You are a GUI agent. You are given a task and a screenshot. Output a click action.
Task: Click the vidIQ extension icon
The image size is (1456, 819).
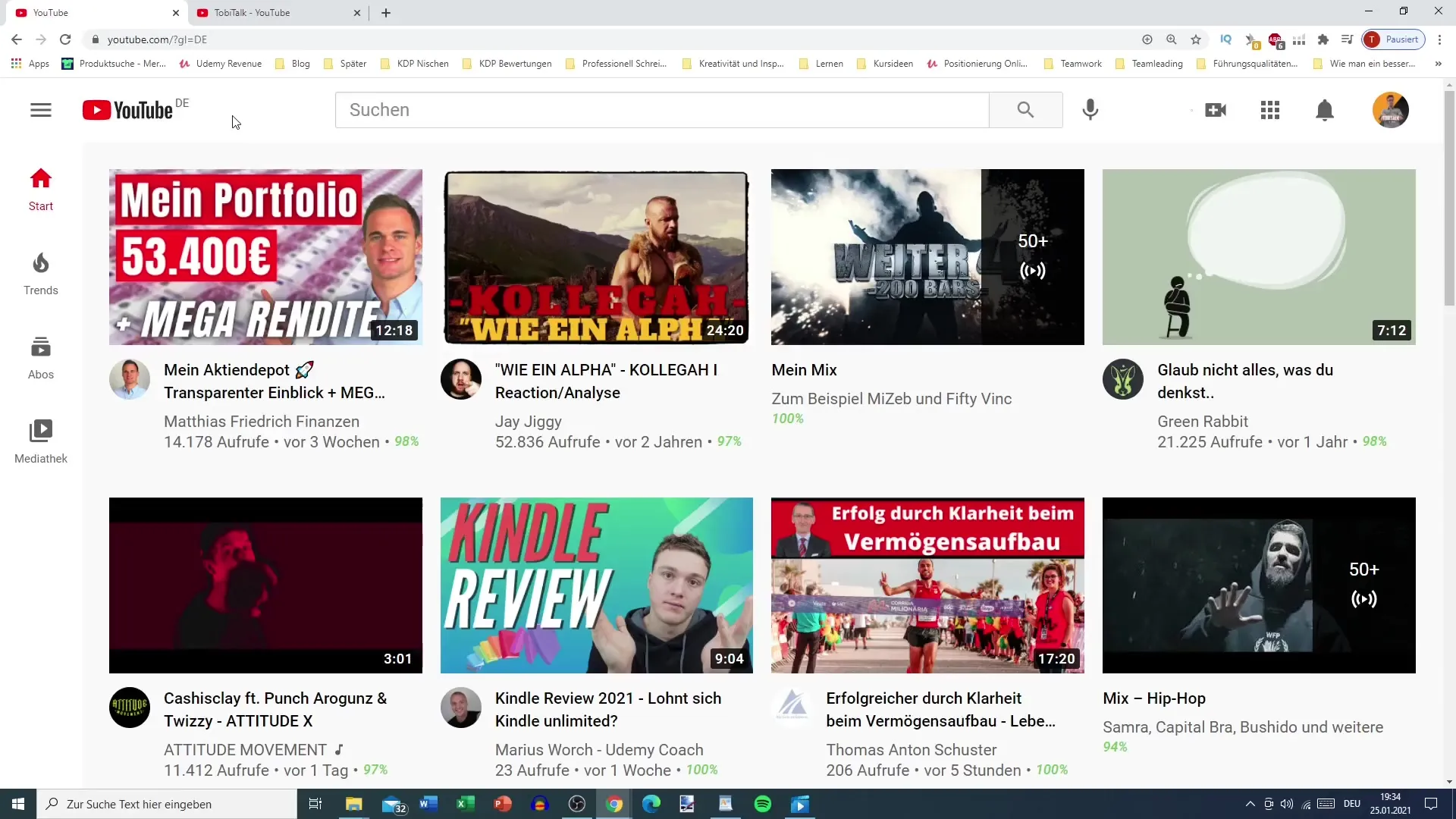(1225, 39)
